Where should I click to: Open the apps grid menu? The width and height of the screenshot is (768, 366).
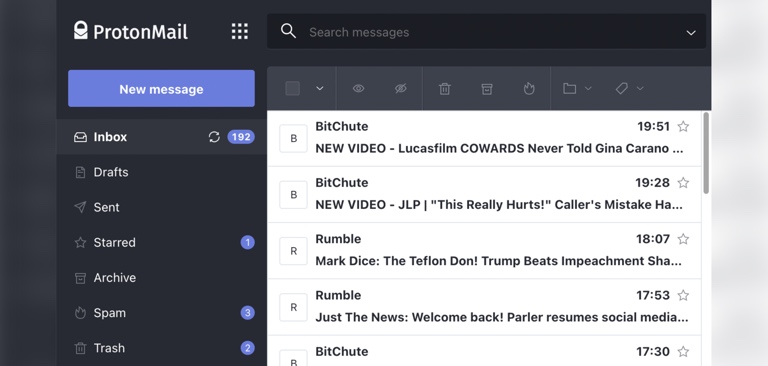pyautogui.click(x=240, y=31)
